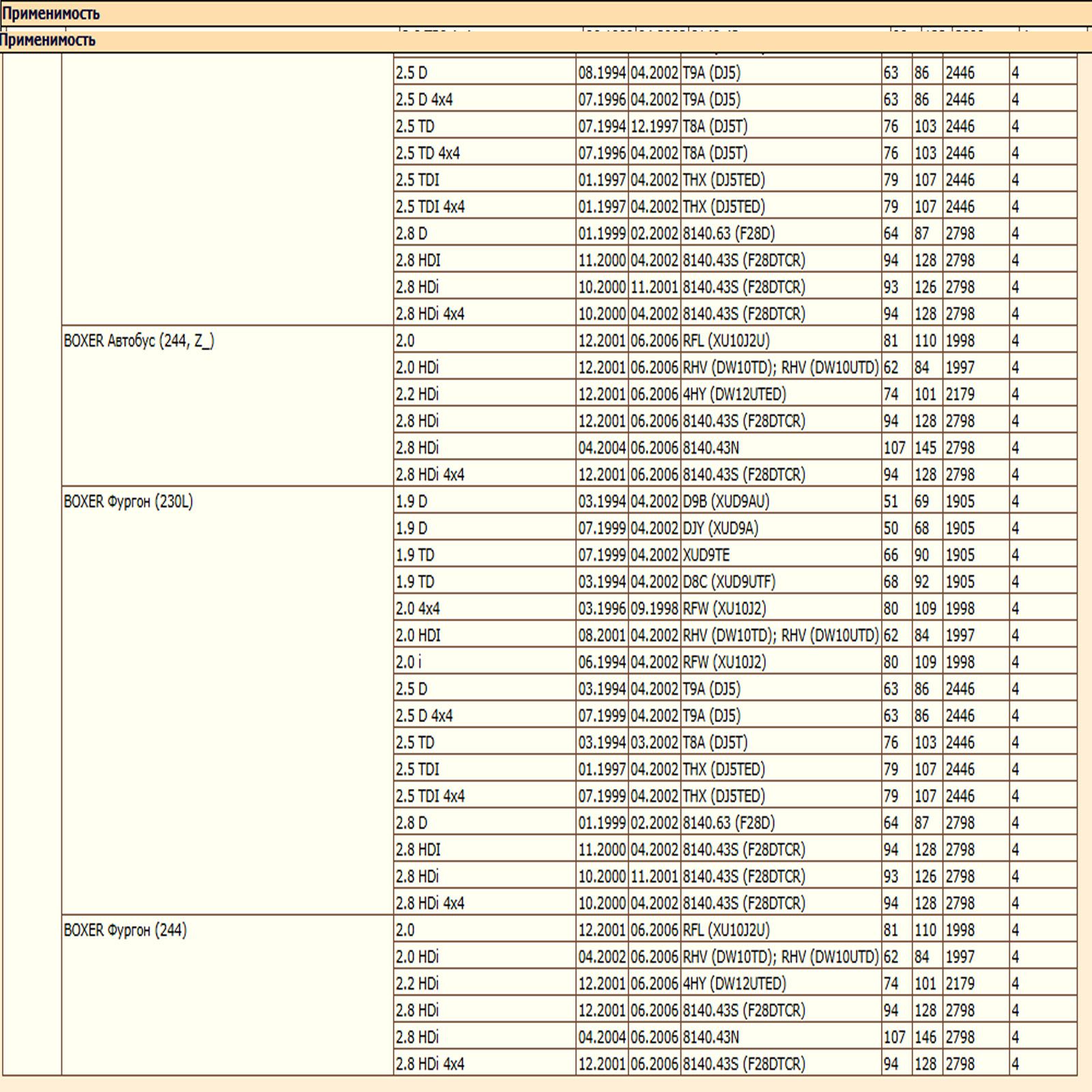
Task: Click the engine code 'D9B (XUD9AU)'
Action: (726, 502)
